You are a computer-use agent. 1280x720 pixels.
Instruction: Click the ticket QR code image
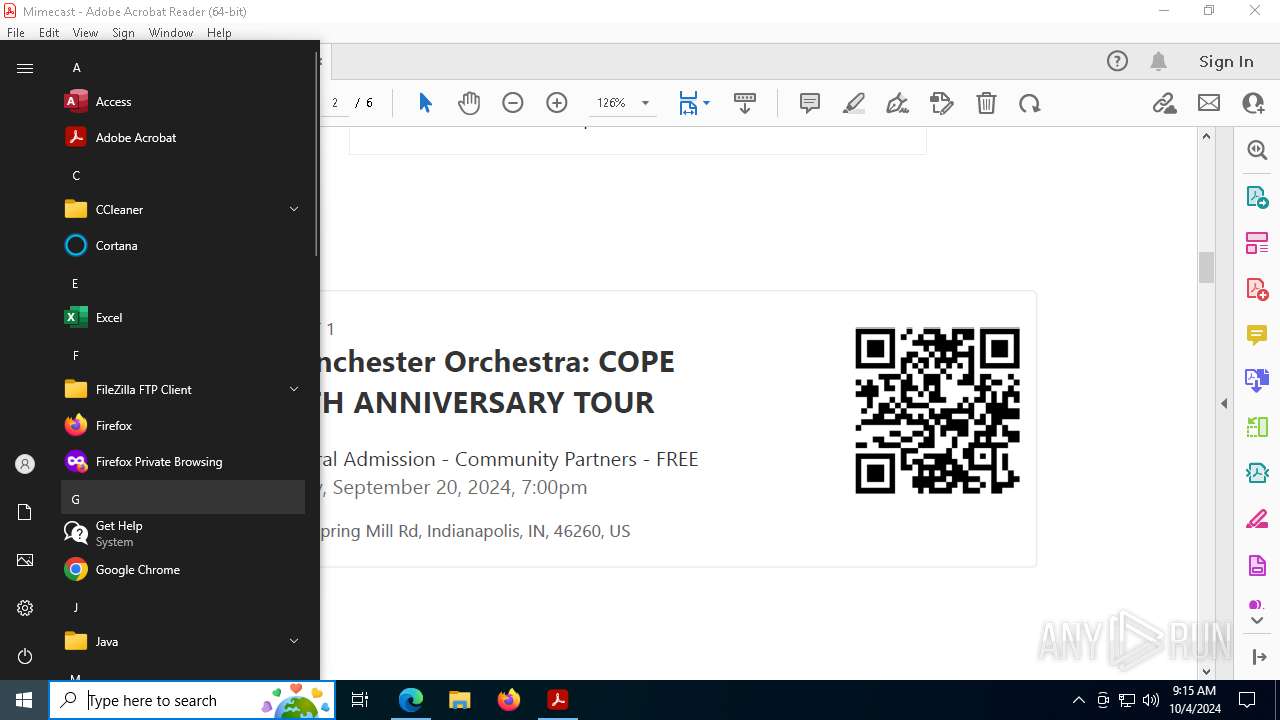(x=937, y=411)
